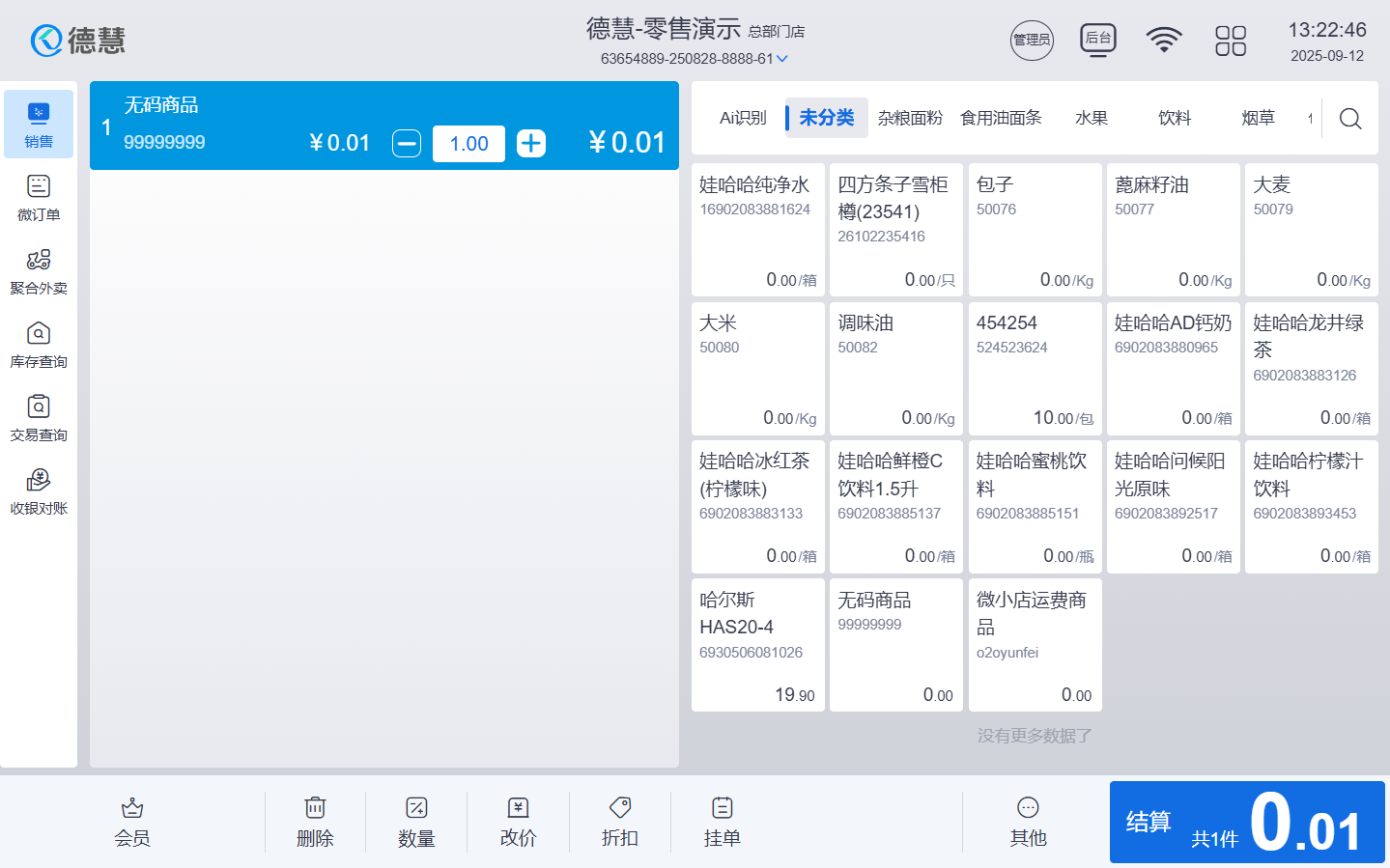
Task: Add 娃哈哈问候阳光原味 product card
Action: point(1174,507)
